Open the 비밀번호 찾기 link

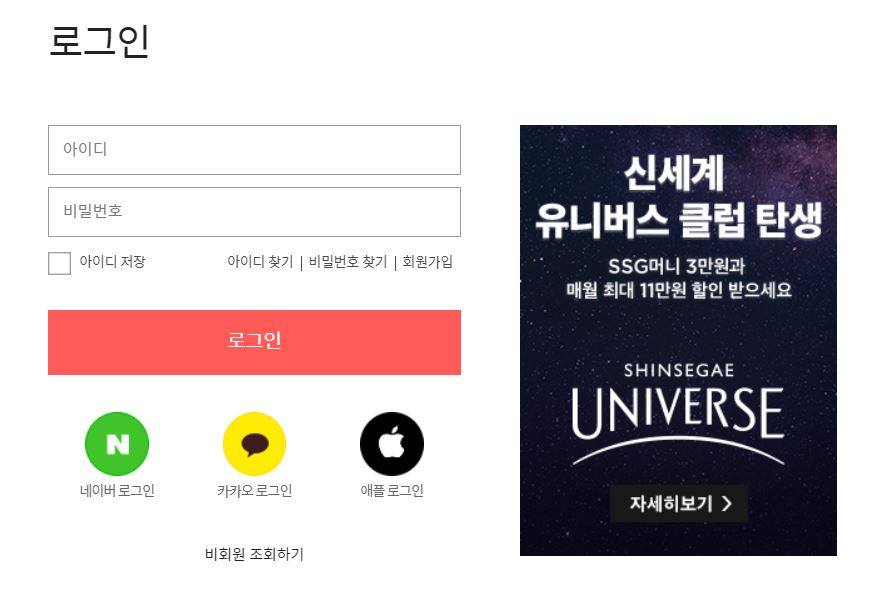click(x=348, y=262)
